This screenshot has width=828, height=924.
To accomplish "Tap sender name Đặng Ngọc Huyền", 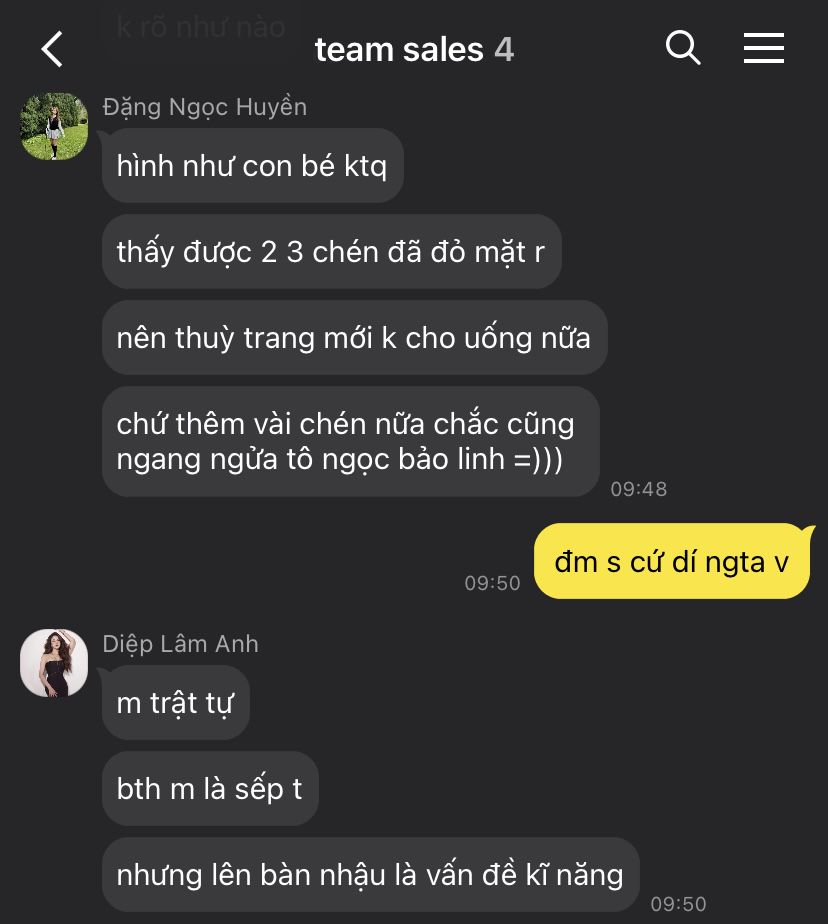I will pyautogui.click(x=204, y=107).
